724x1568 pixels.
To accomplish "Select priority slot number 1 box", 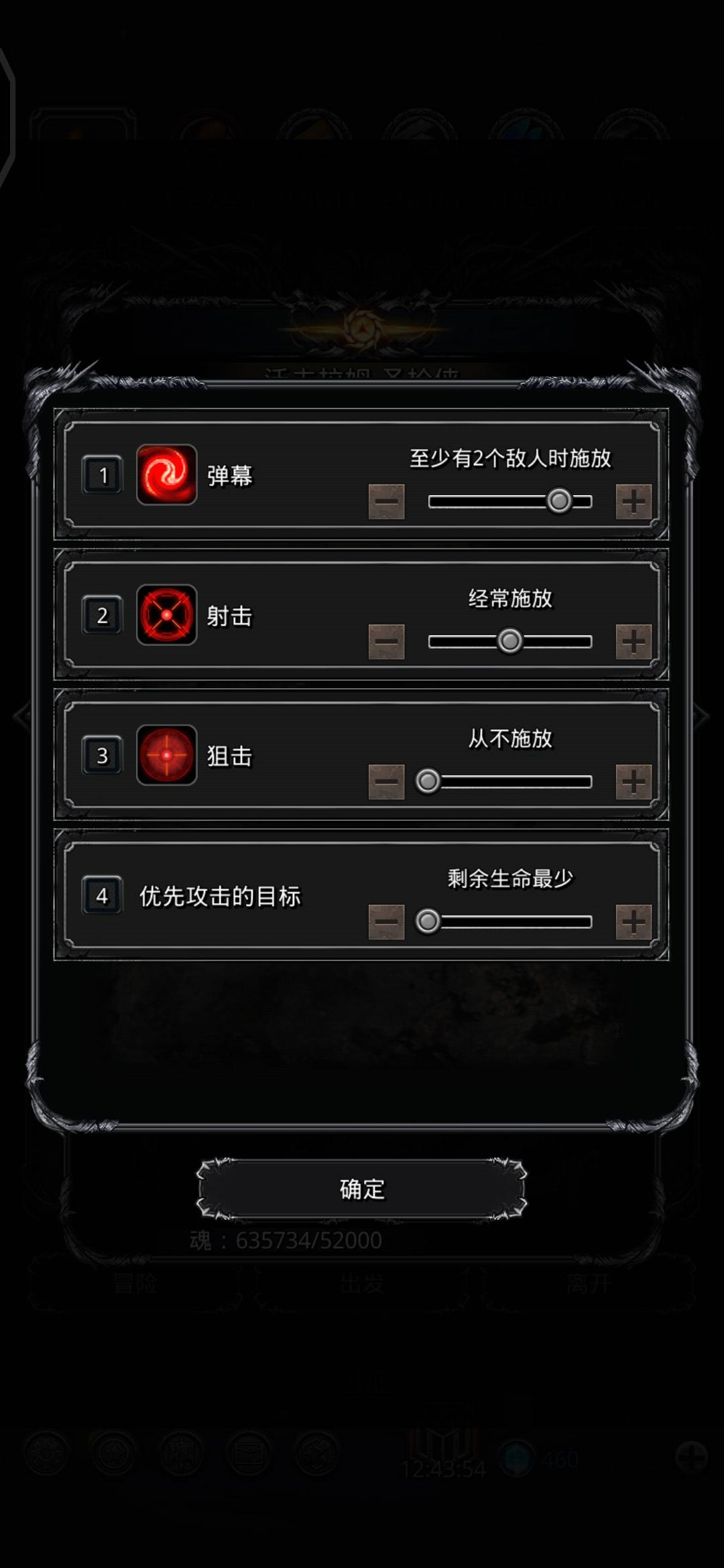I will point(102,475).
